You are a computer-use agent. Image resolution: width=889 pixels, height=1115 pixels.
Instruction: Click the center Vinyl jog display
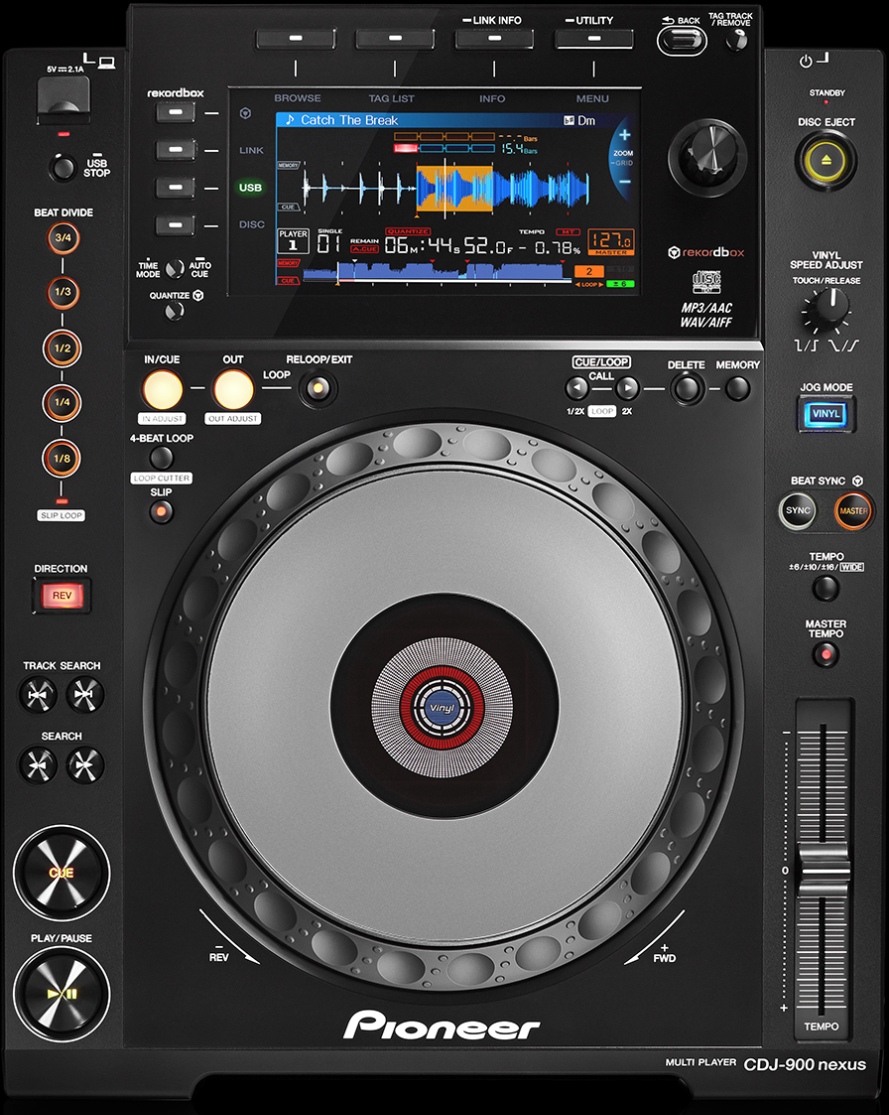442,708
